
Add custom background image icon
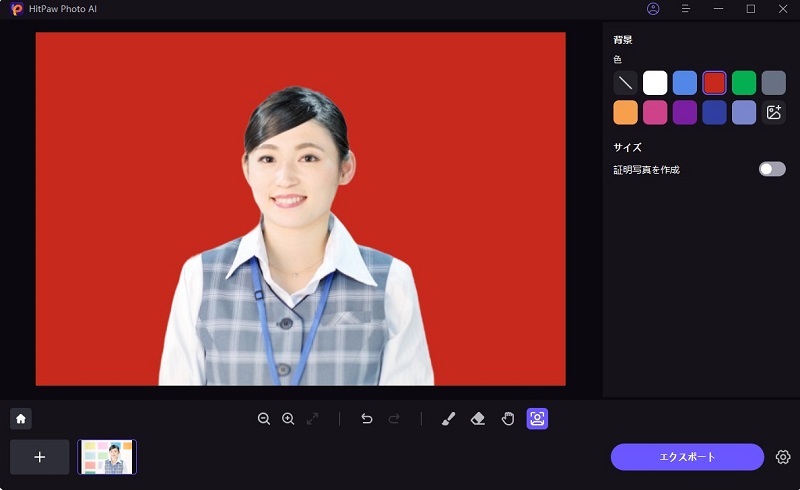point(773,112)
